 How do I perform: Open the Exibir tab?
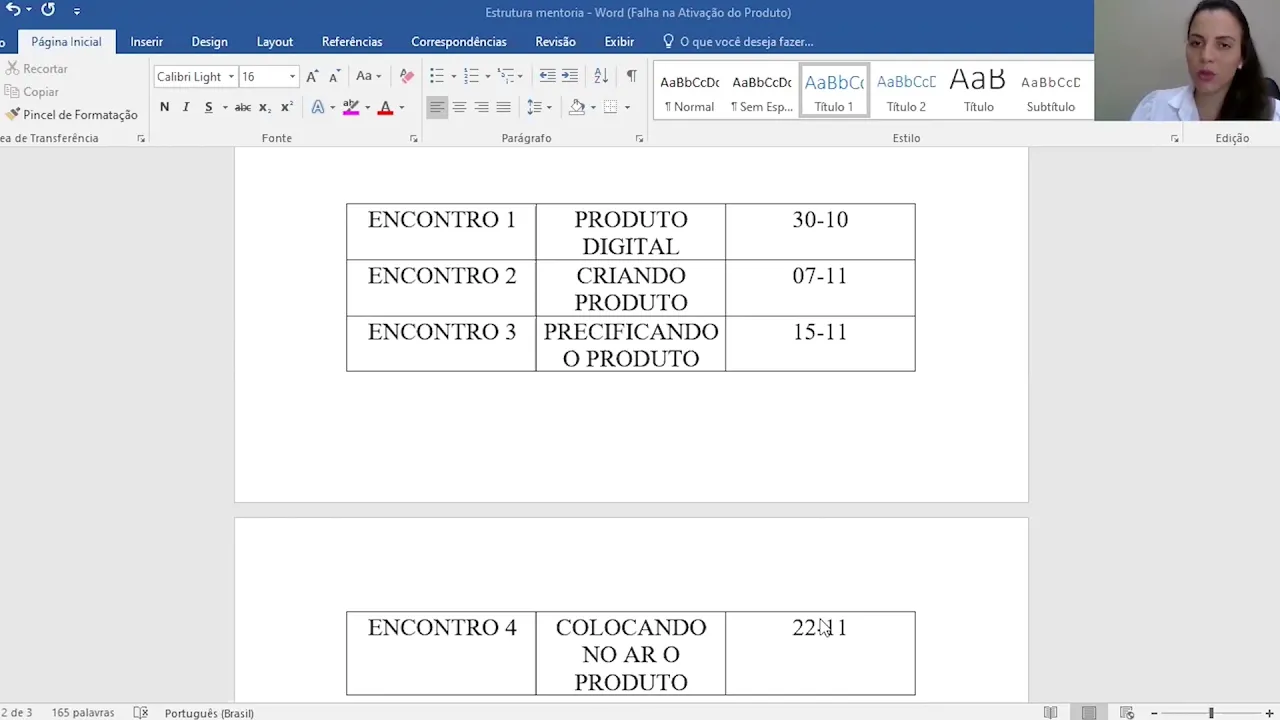(619, 42)
